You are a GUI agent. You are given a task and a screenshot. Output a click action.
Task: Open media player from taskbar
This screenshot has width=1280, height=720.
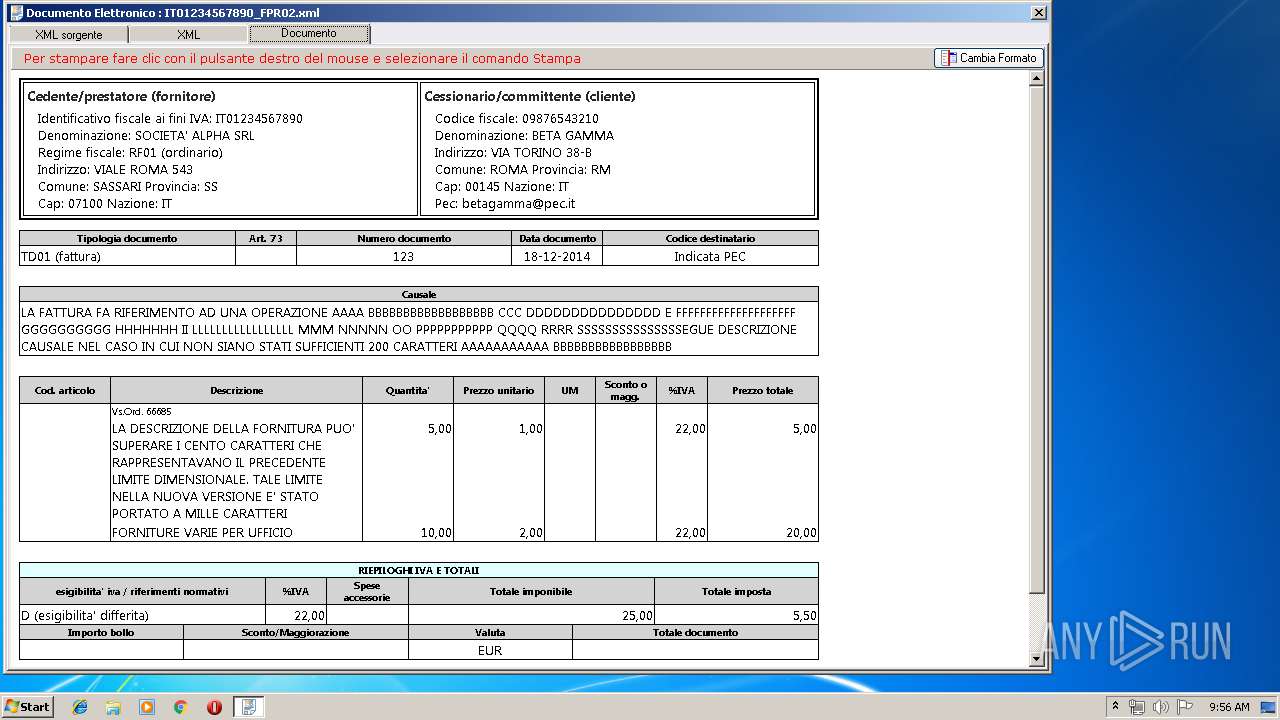pos(147,707)
